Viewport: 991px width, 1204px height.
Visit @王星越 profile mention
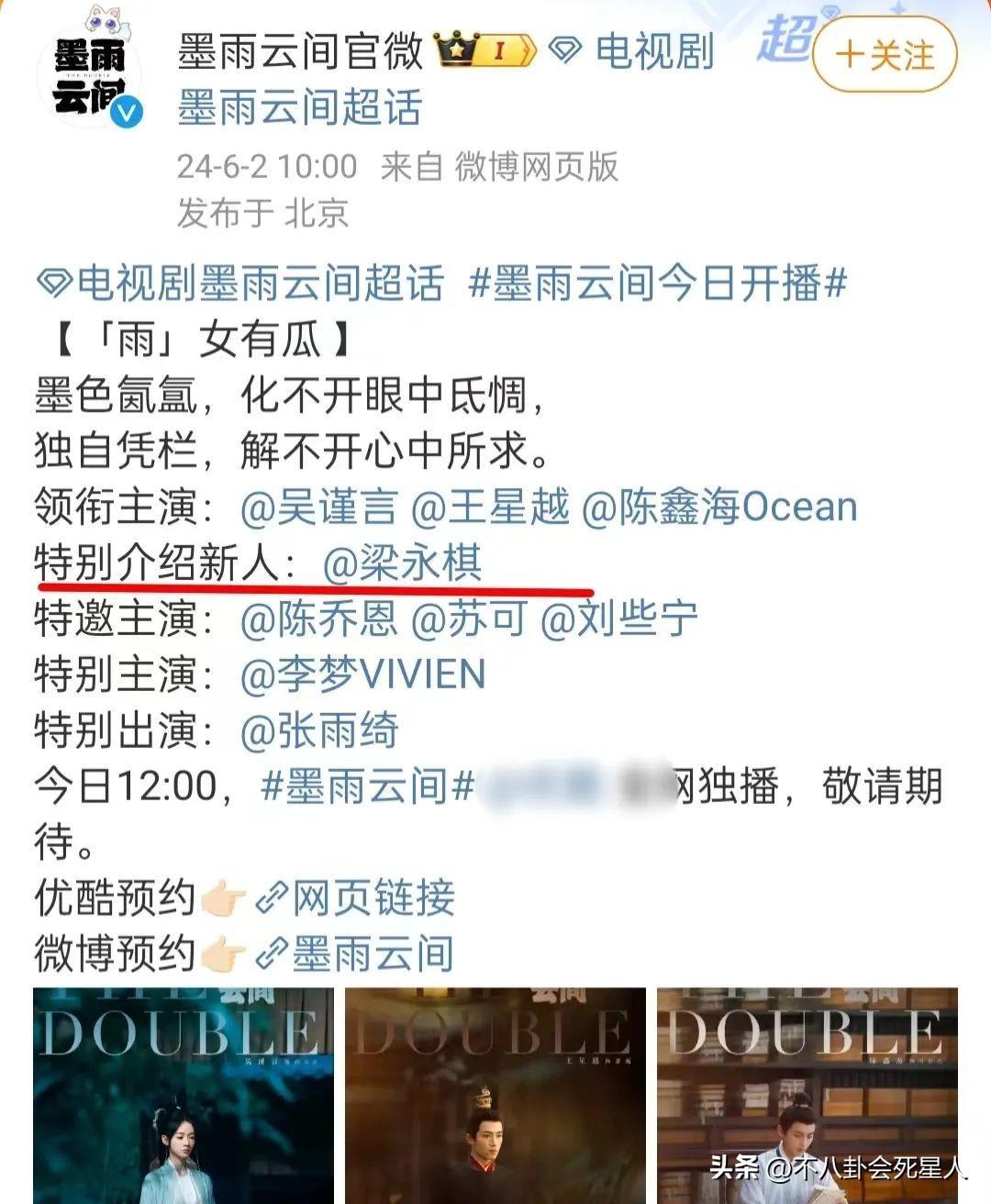coord(490,507)
